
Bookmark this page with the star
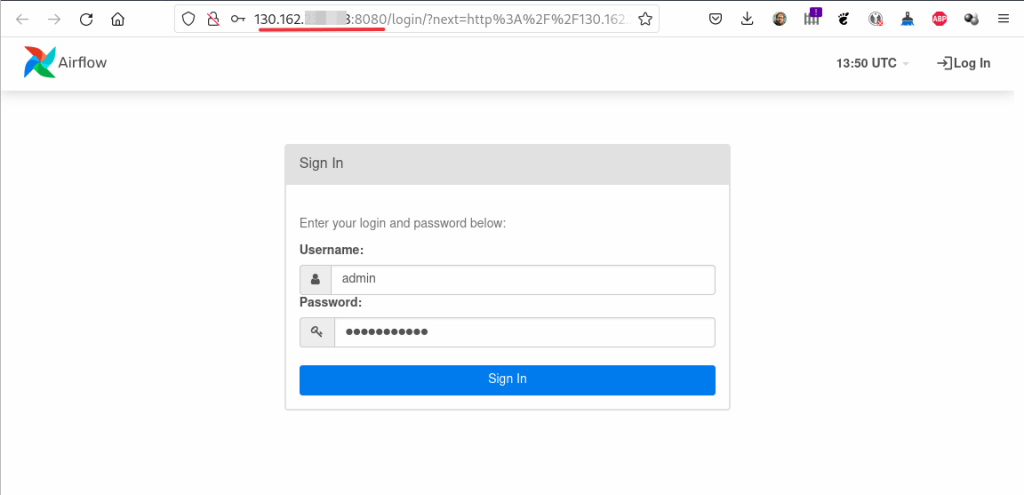pyautogui.click(x=645, y=19)
